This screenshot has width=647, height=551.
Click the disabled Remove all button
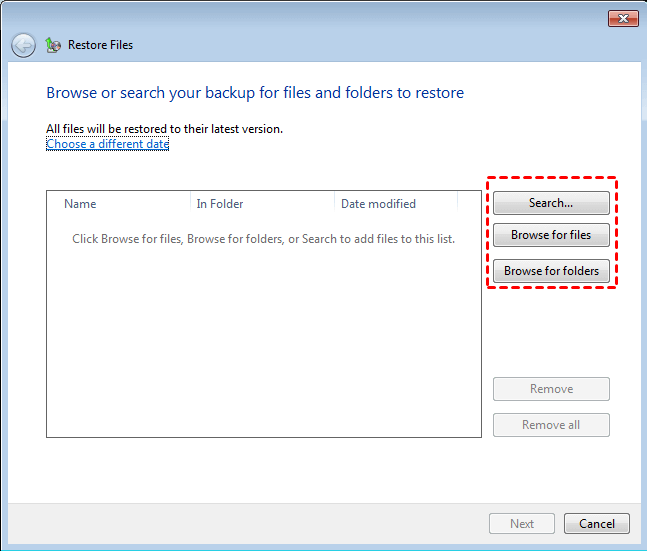pyautogui.click(x=551, y=425)
